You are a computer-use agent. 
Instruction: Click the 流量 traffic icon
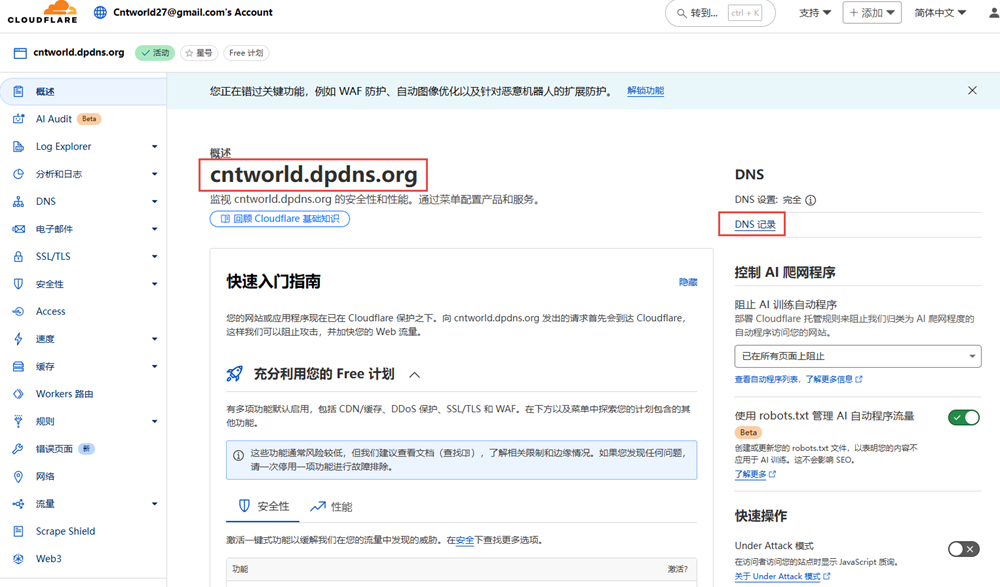point(18,503)
